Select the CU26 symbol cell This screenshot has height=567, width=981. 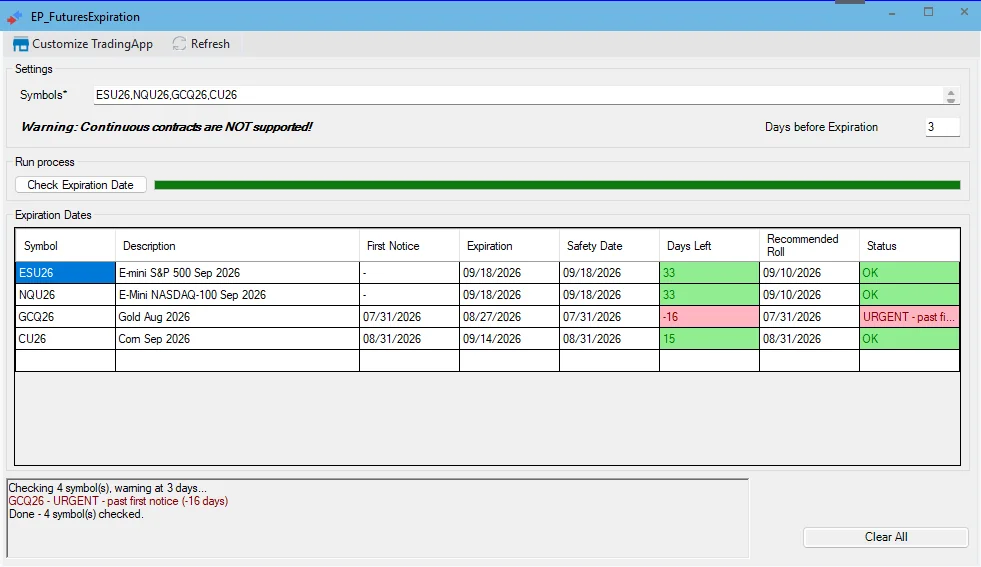pyautogui.click(x=65, y=339)
